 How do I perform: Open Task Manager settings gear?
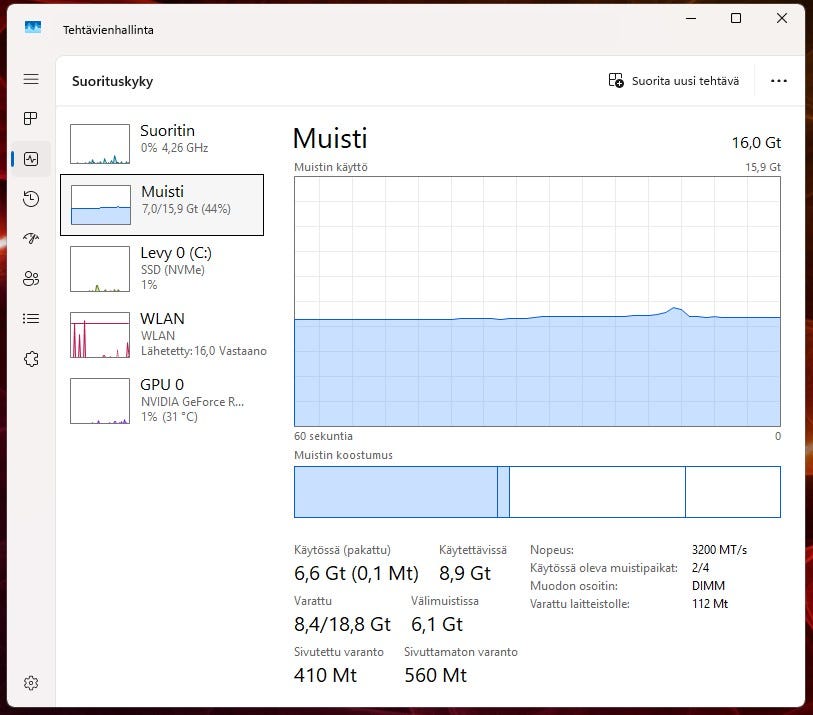[31, 683]
